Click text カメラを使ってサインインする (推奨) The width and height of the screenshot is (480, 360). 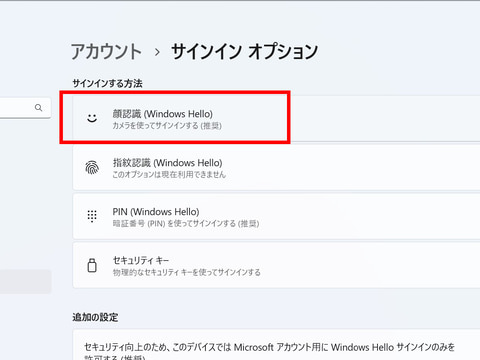pyautogui.click(x=167, y=126)
